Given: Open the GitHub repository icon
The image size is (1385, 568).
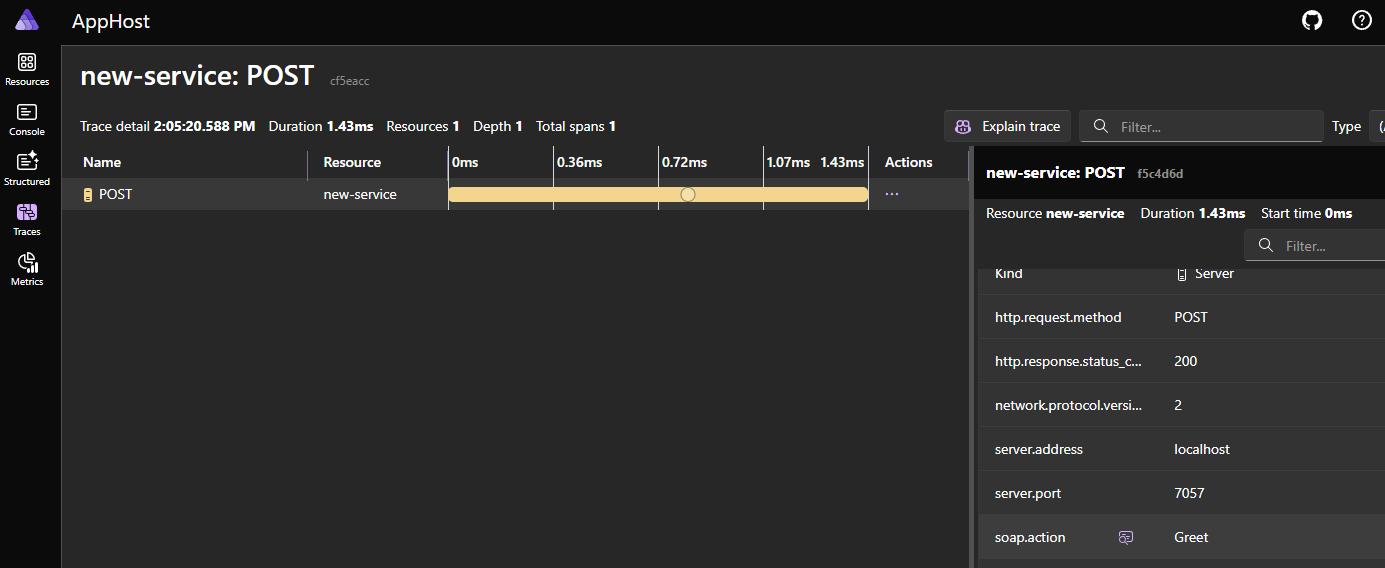Looking at the screenshot, I should tap(1312, 21).
